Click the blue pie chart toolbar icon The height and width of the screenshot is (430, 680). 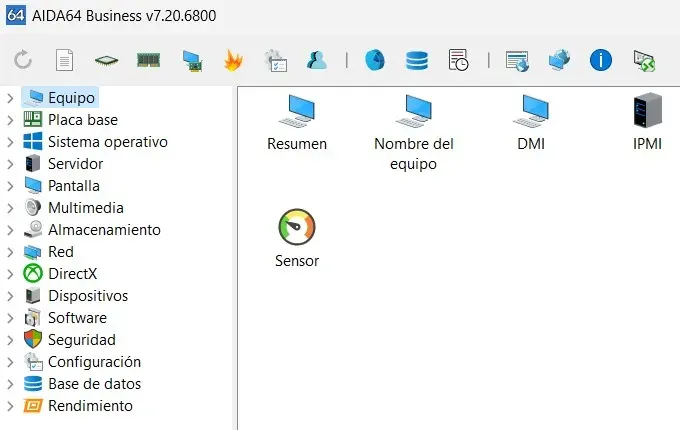coord(375,60)
